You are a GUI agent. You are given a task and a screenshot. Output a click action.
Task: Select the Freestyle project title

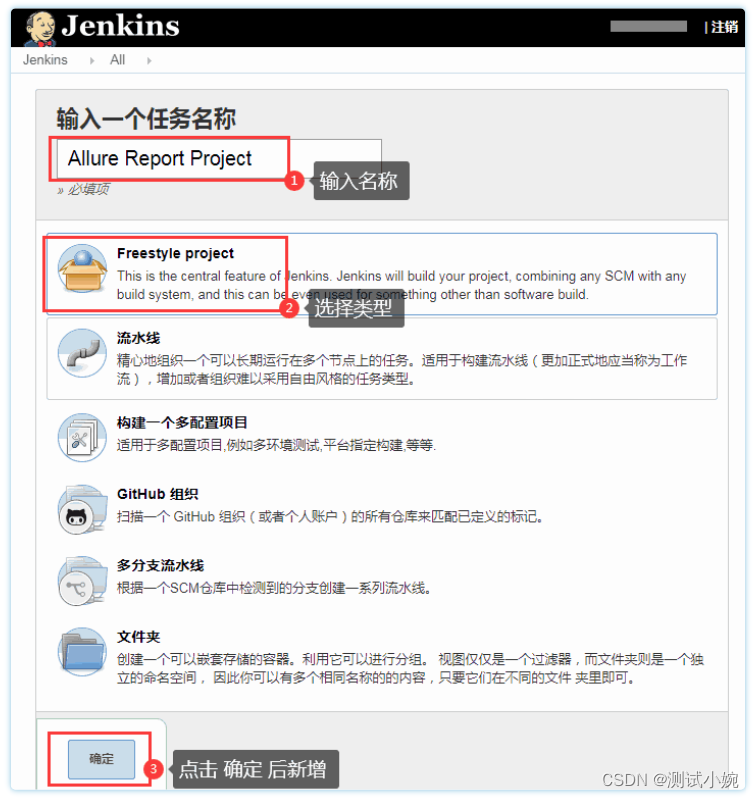point(175,253)
